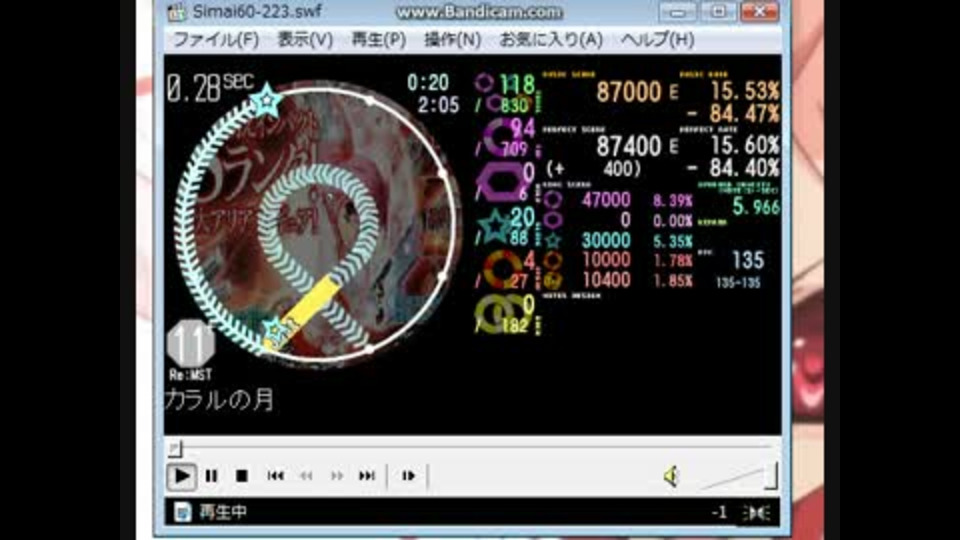The height and width of the screenshot is (540, 960).
Task: Open the お気に入り(A) menu
Action: 551,40
